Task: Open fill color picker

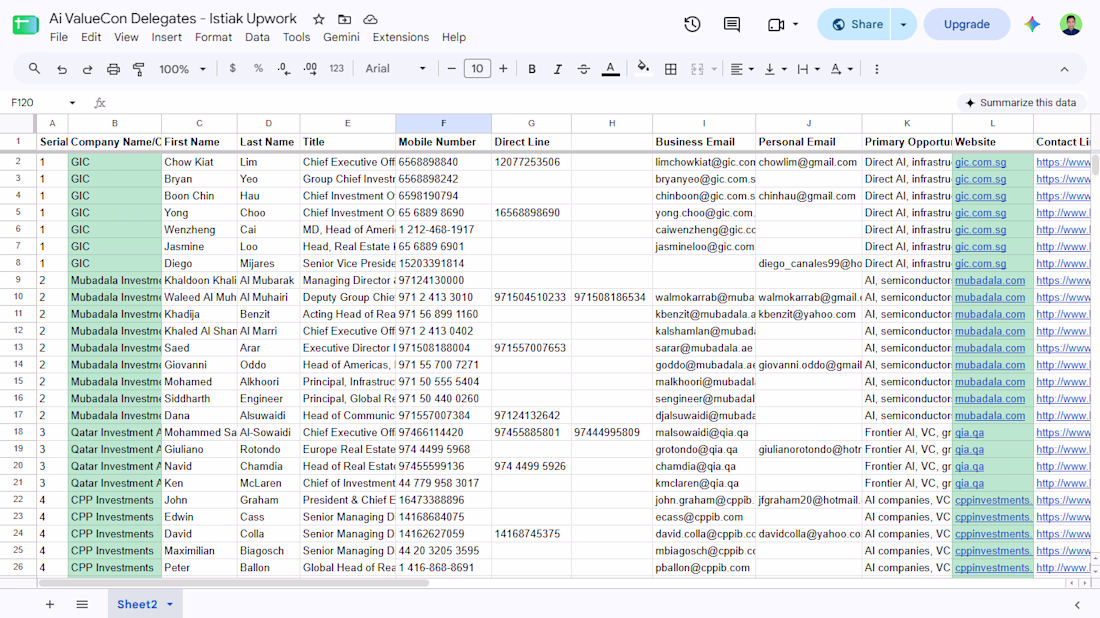Action: point(643,69)
